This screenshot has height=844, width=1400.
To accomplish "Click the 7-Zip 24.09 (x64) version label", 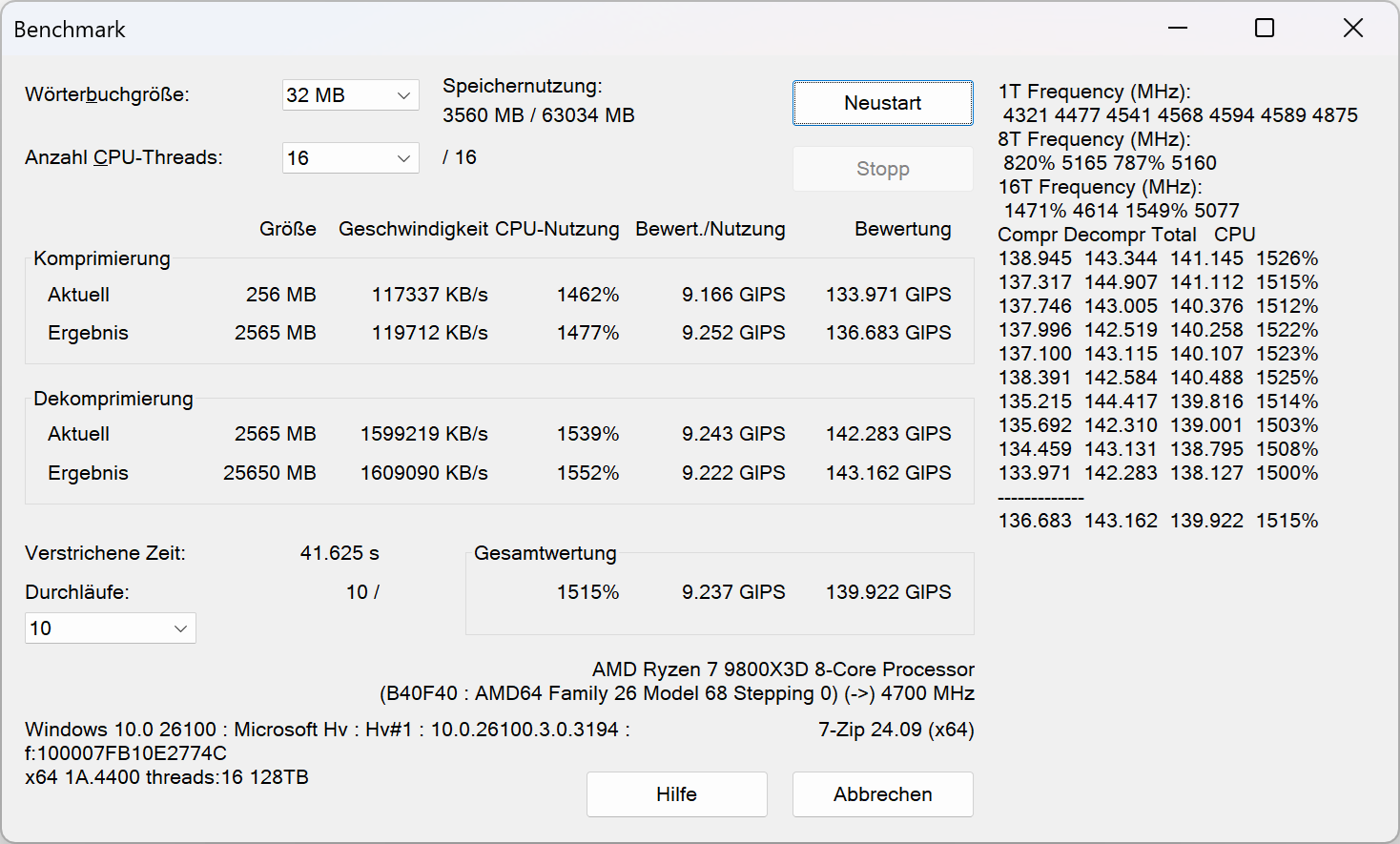I will pyautogui.click(x=896, y=730).
